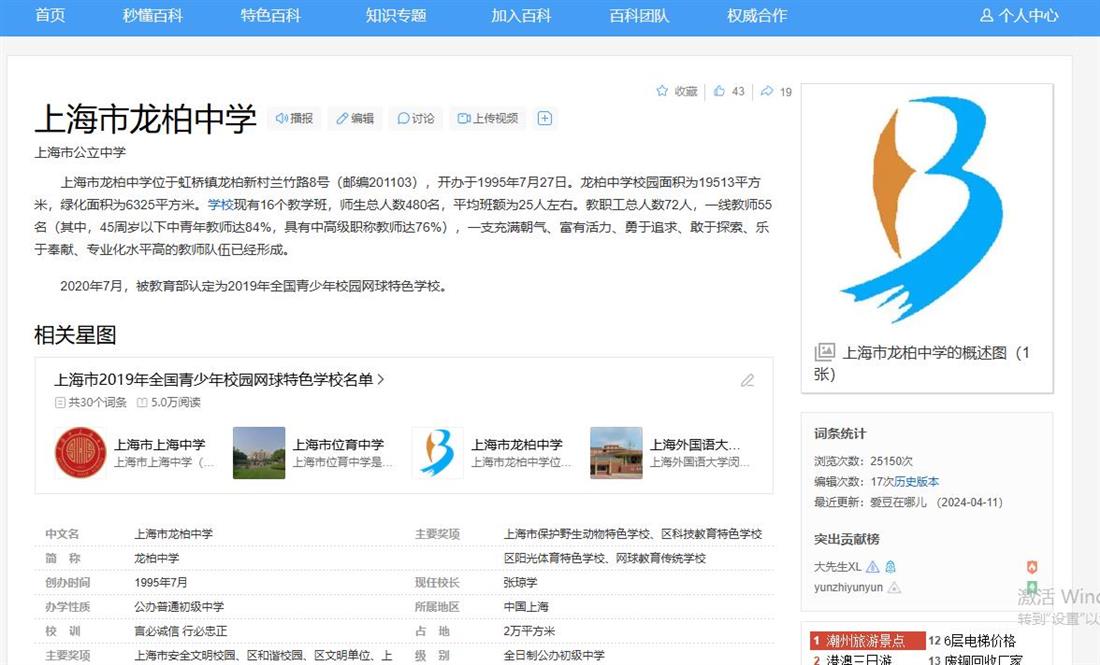Select 知识专题 in top navigation
Image resolution: width=1100 pixels, height=665 pixels.
(396, 15)
